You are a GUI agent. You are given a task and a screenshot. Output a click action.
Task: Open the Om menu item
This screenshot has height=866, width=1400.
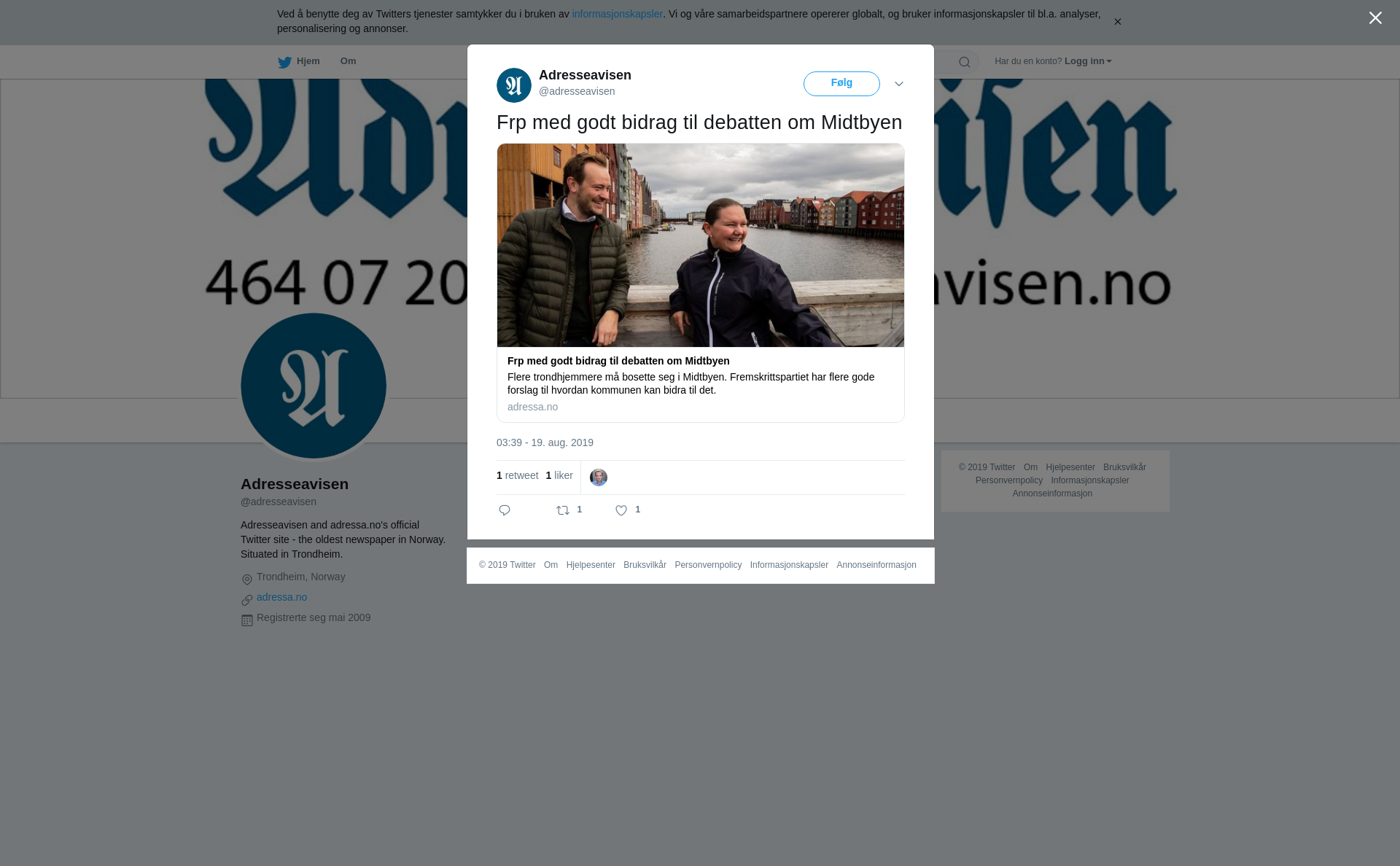point(348,61)
